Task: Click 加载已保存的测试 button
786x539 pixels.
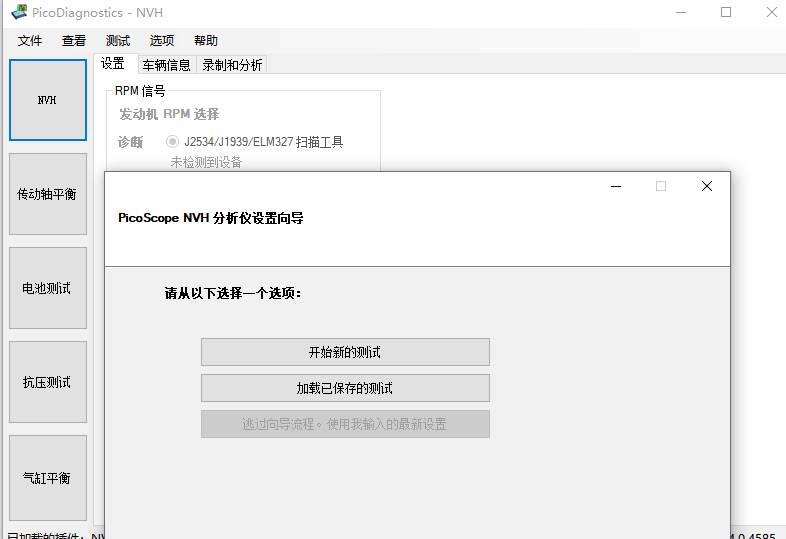Action: [345, 388]
